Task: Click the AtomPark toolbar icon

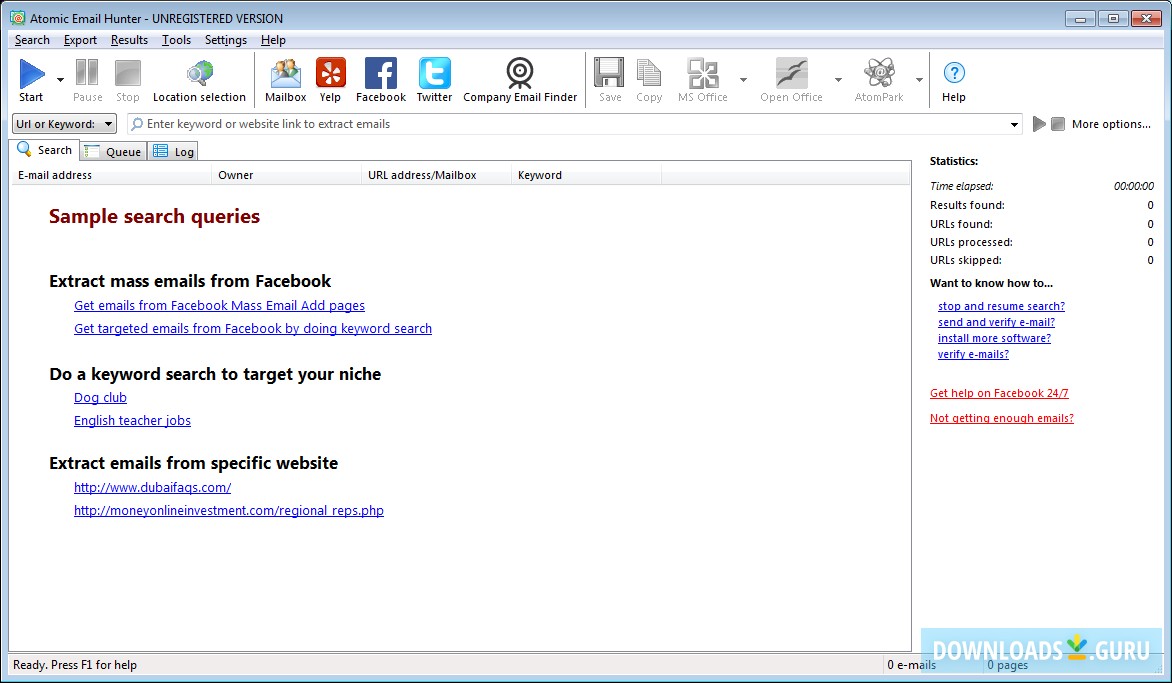Action: [x=879, y=73]
